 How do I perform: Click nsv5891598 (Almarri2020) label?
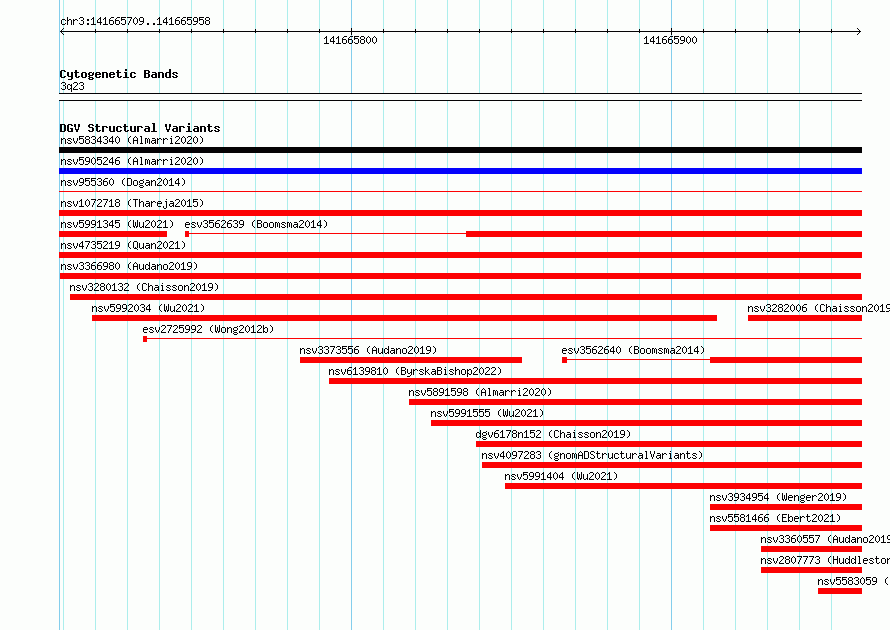(x=480, y=392)
